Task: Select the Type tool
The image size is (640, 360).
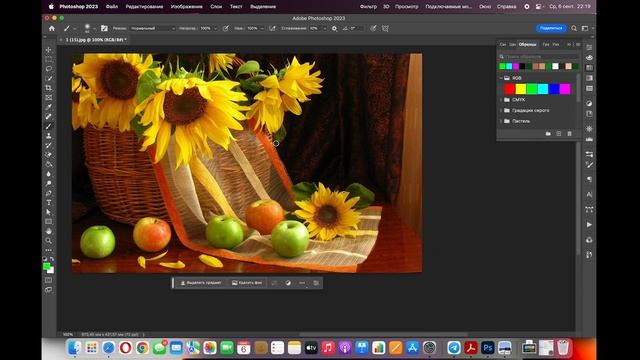Action: click(x=49, y=202)
